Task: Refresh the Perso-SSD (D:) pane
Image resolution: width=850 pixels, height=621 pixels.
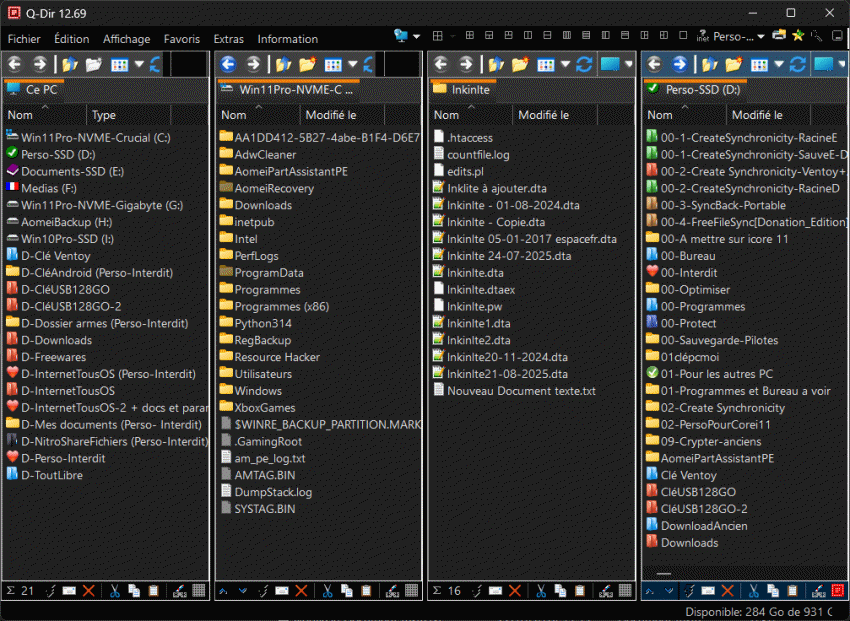Action: 797,64
